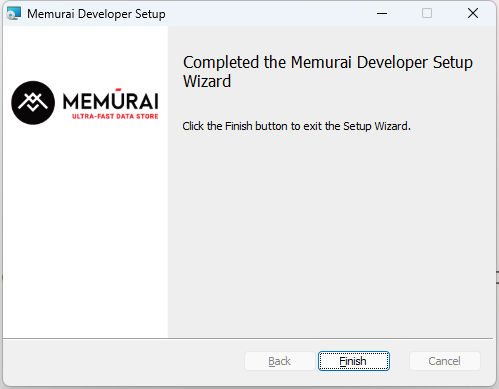Click the disabled maximize window icon
Viewport: 499px width, 389px height.
click(427, 13)
